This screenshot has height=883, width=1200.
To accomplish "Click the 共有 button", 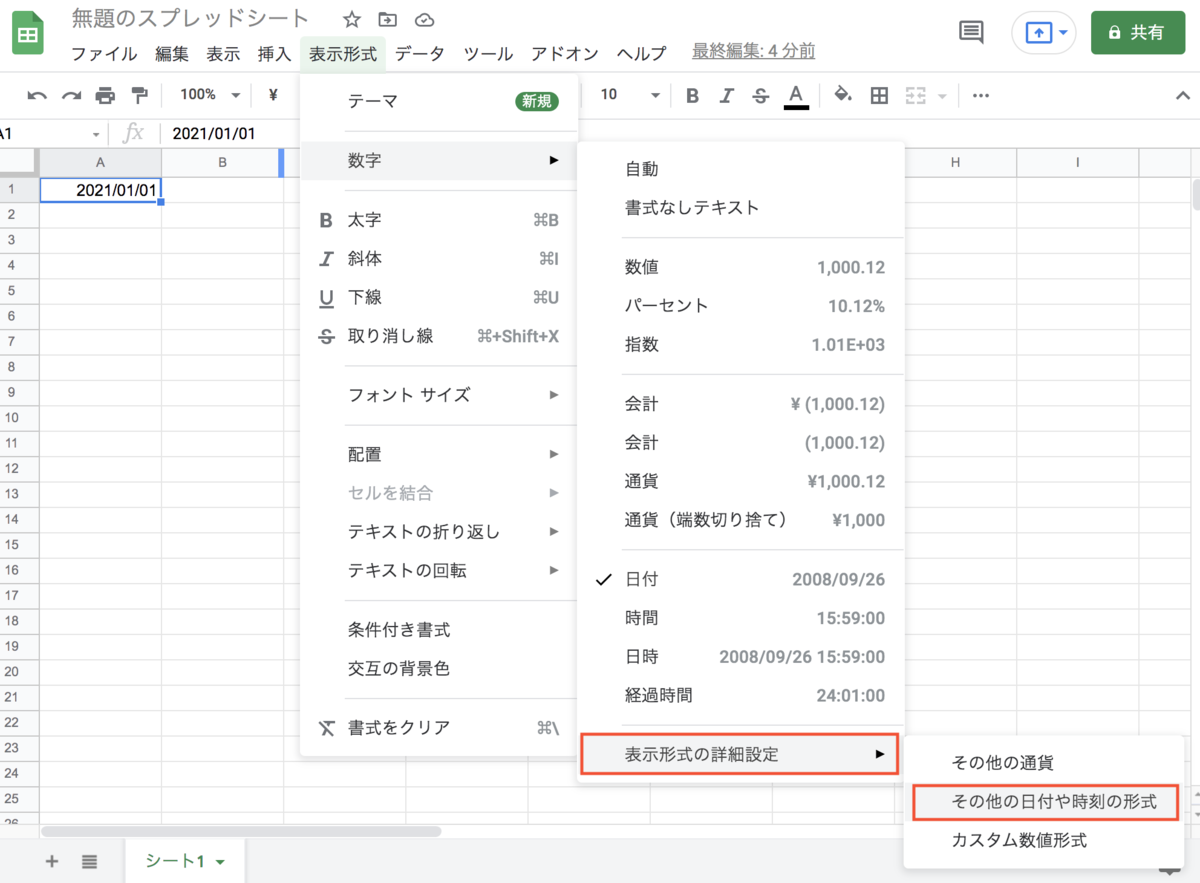I will point(1137,32).
